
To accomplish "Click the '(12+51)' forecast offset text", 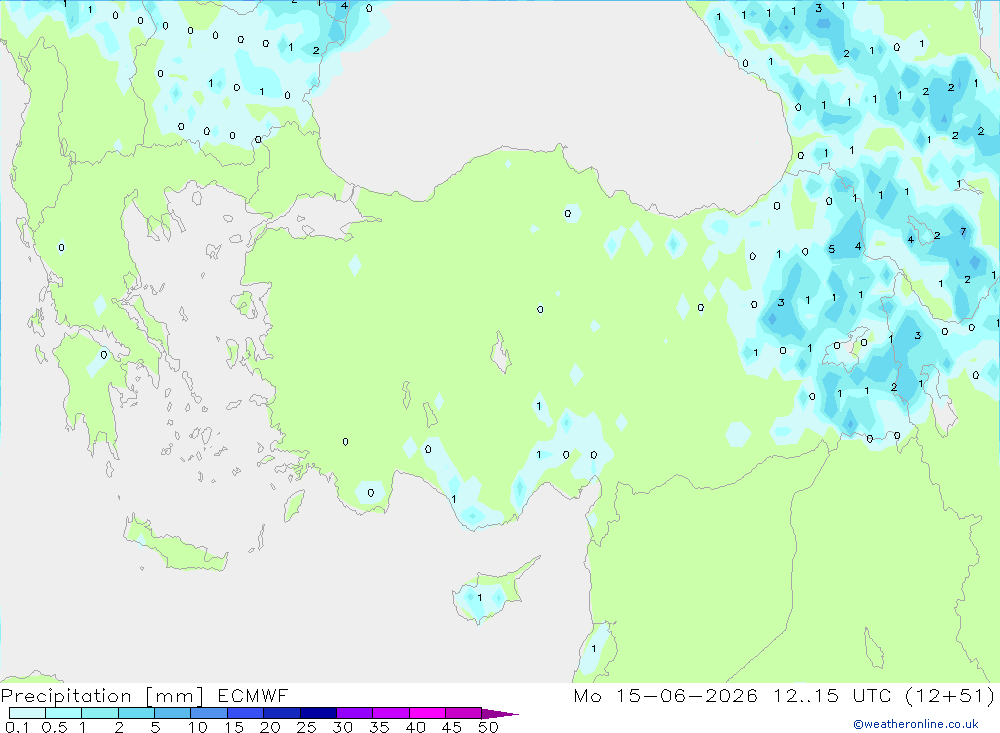I will (x=950, y=695).
